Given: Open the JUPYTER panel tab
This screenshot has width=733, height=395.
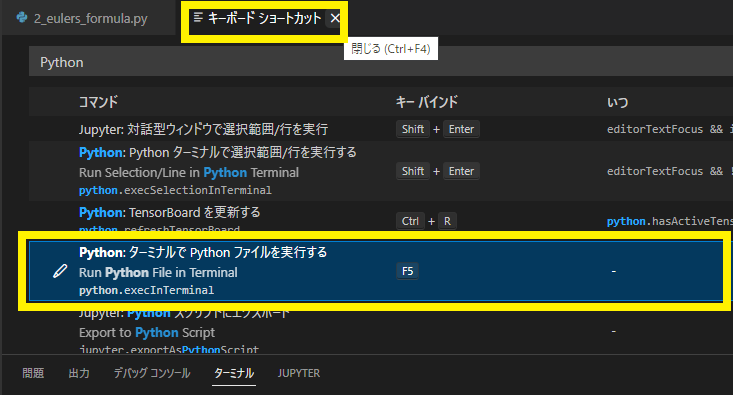Looking at the screenshot, I should point(299,373).
